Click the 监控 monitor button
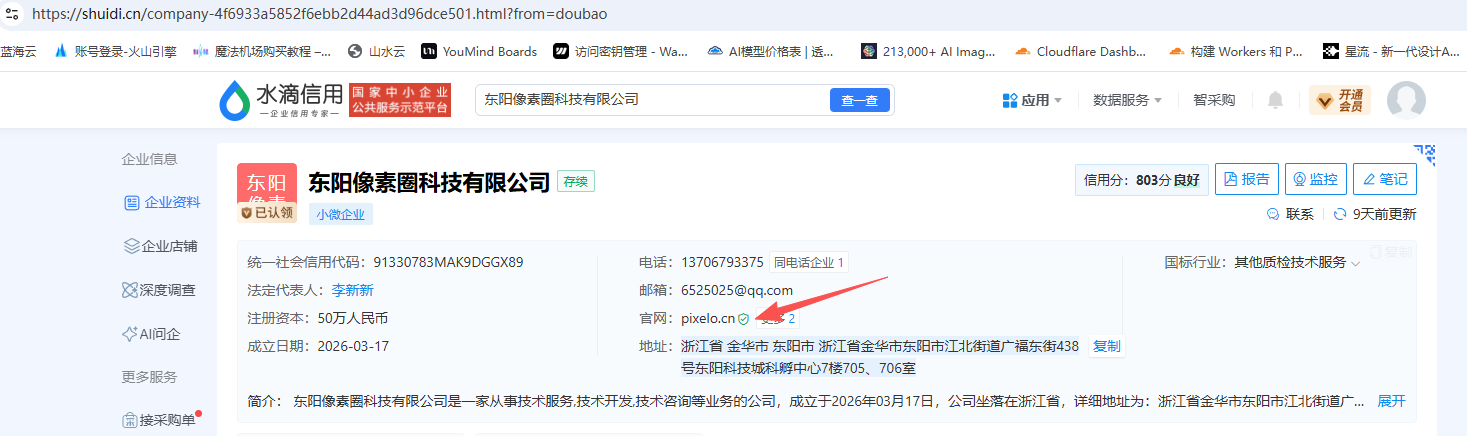This screenshot has width=1467, height=436. 1316,180
